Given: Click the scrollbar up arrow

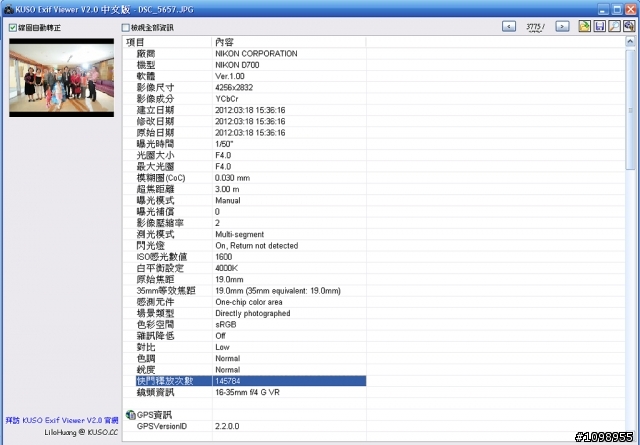Looking at the screenshot, I should 630,42.
